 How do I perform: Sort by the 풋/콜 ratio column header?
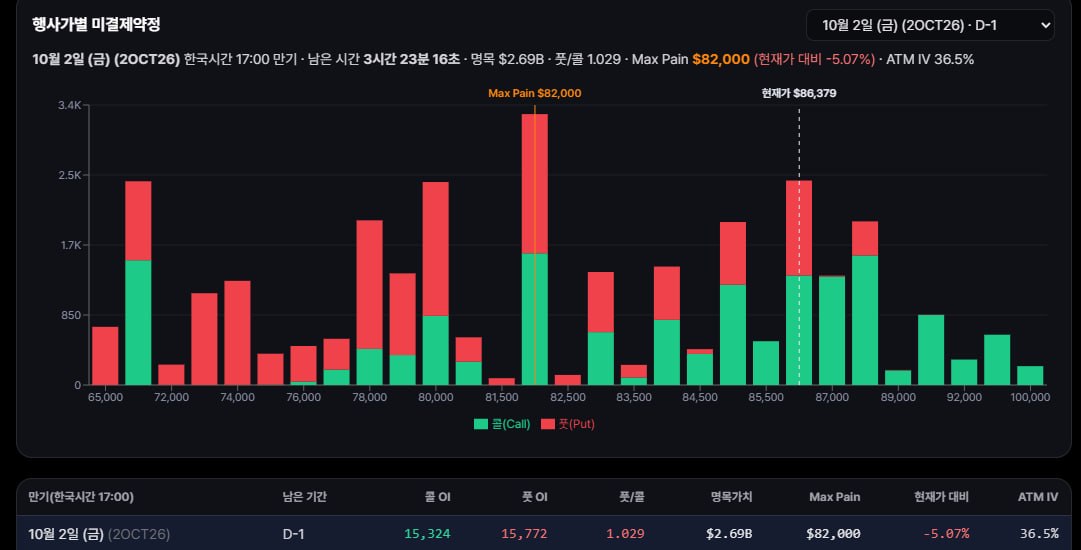632,497
